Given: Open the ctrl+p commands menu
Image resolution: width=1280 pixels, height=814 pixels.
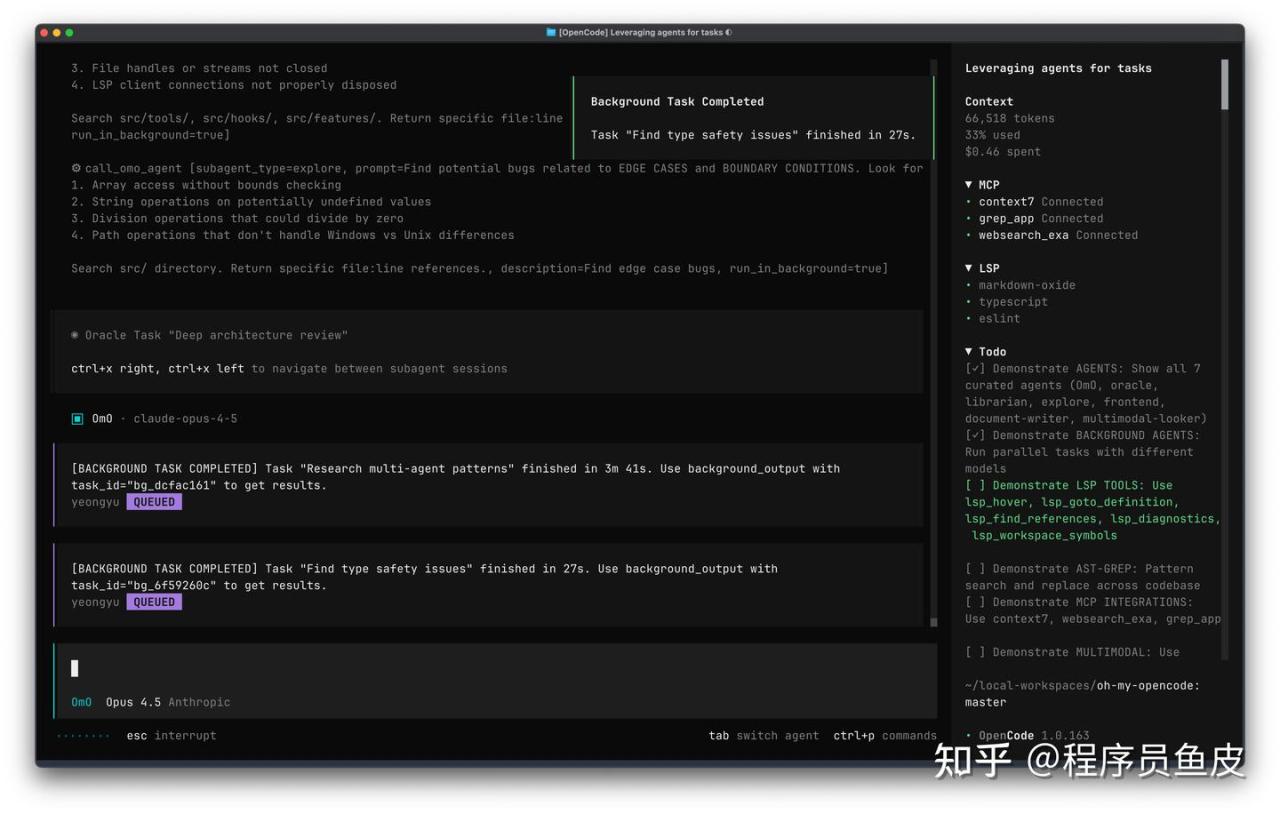Looking at the screenshot, I should (884, 735).
